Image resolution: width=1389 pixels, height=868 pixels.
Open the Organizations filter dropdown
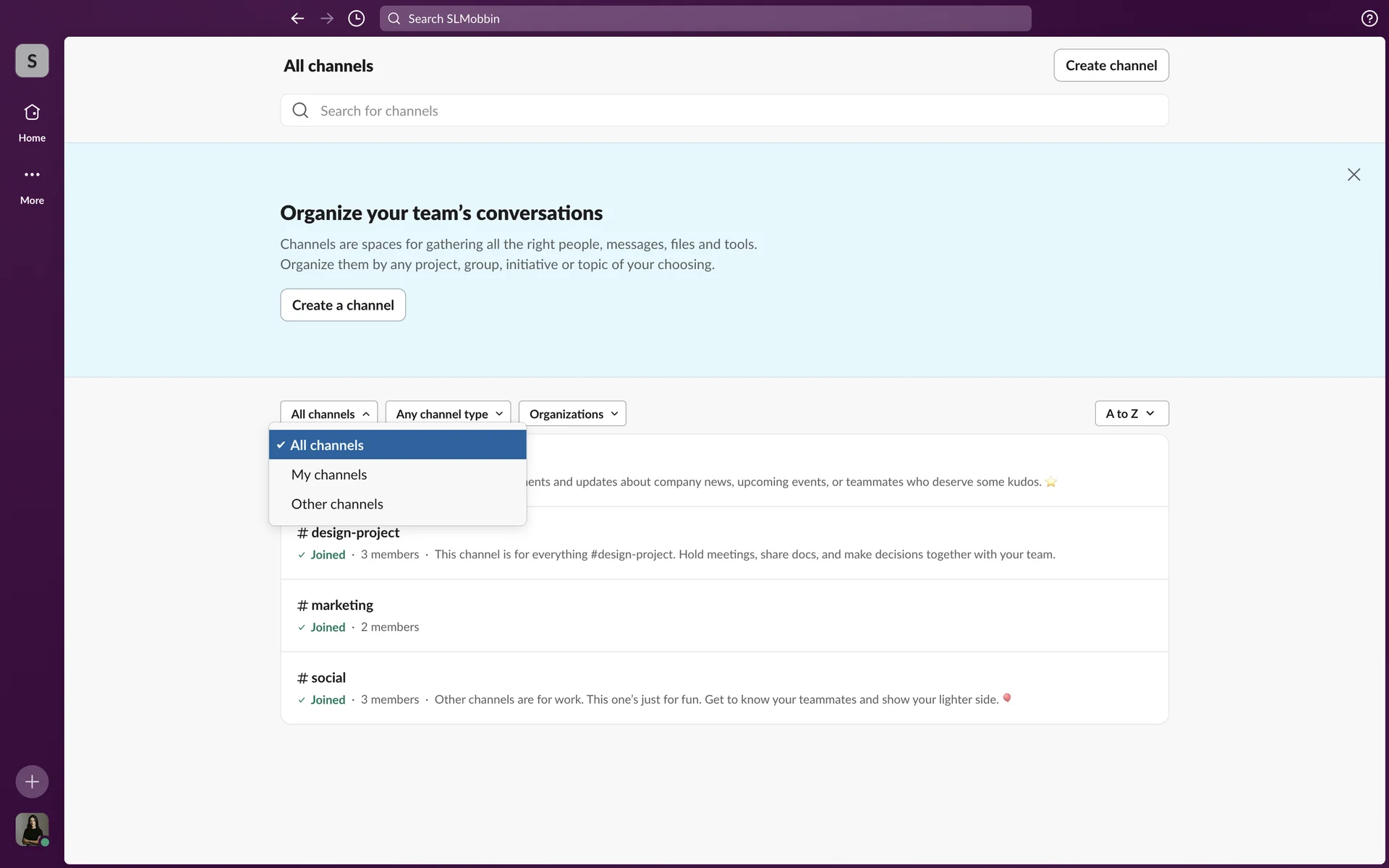[572, 414]
